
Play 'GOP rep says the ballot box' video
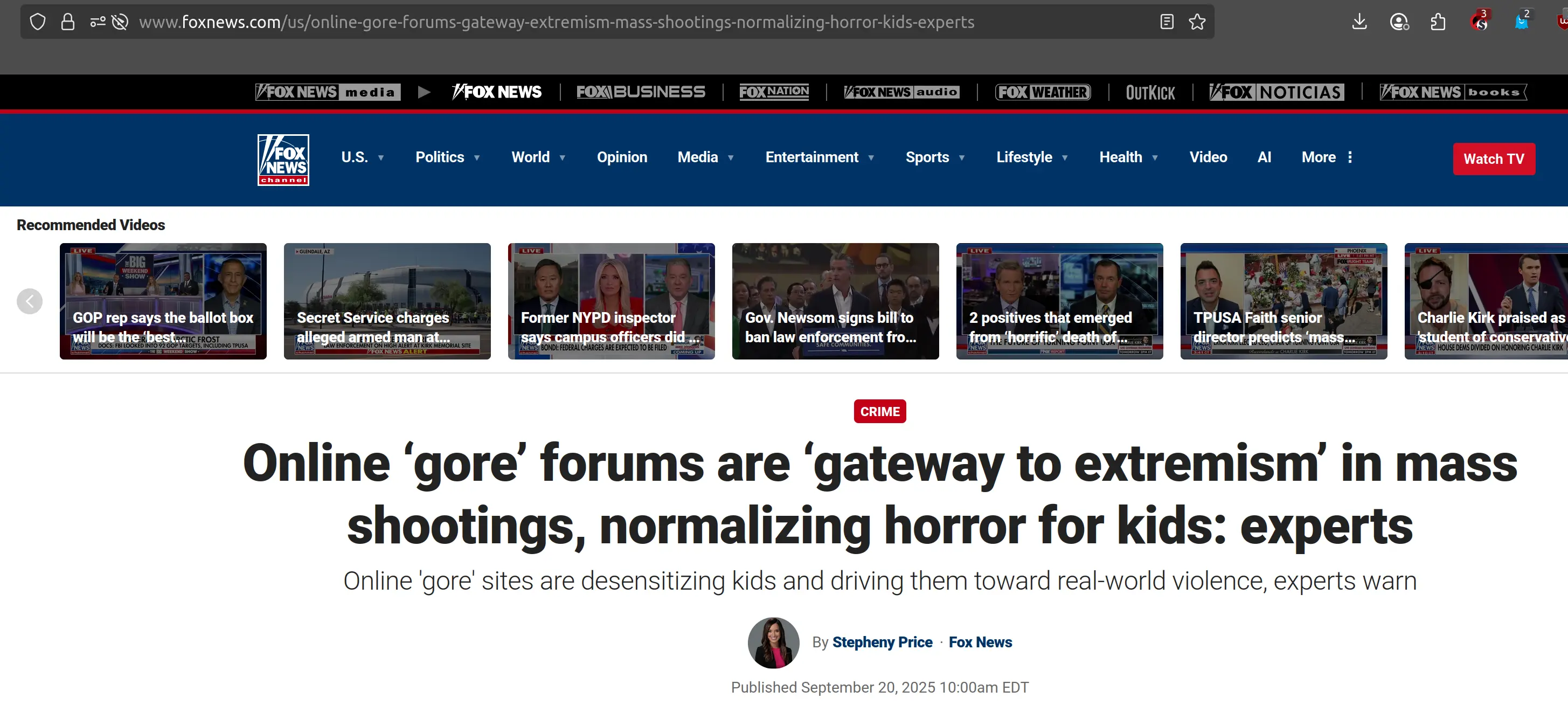pos(163,301)
